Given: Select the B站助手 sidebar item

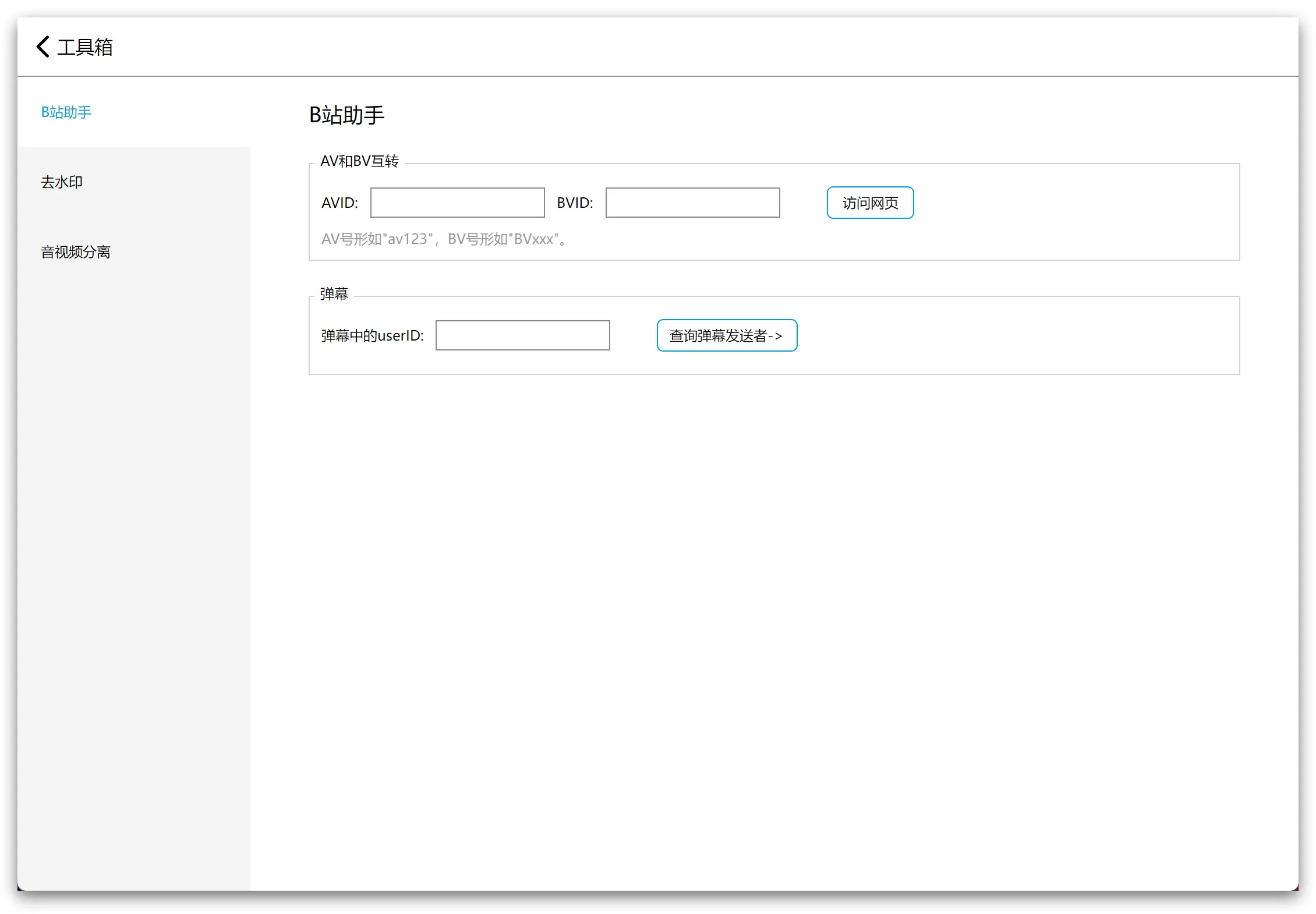Looking at the screenshot, I should click(134, 112).
